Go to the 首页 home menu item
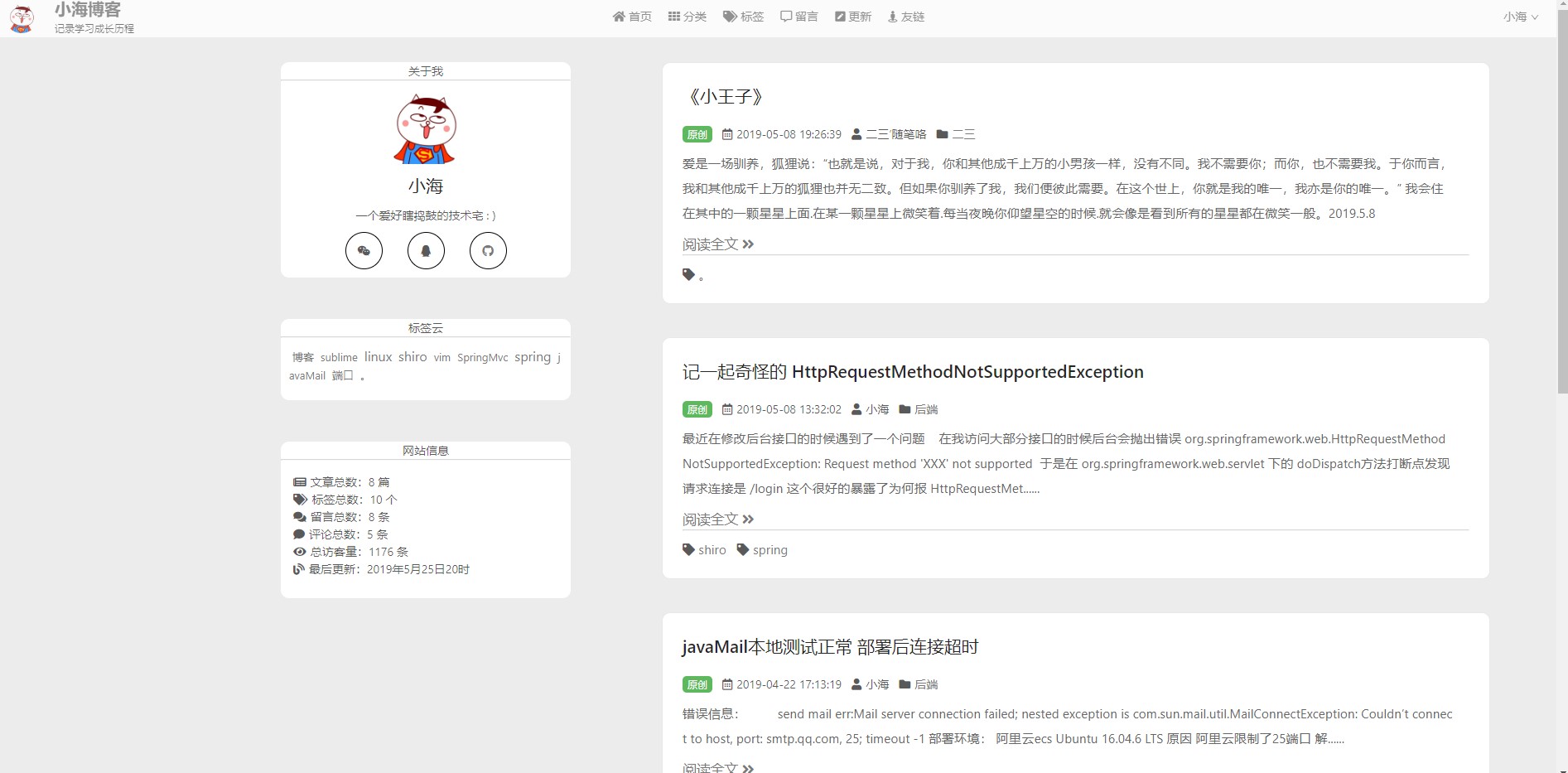The height and width of the screenshot is (773, 1568). pyautogui.click(x=632, y=17)
